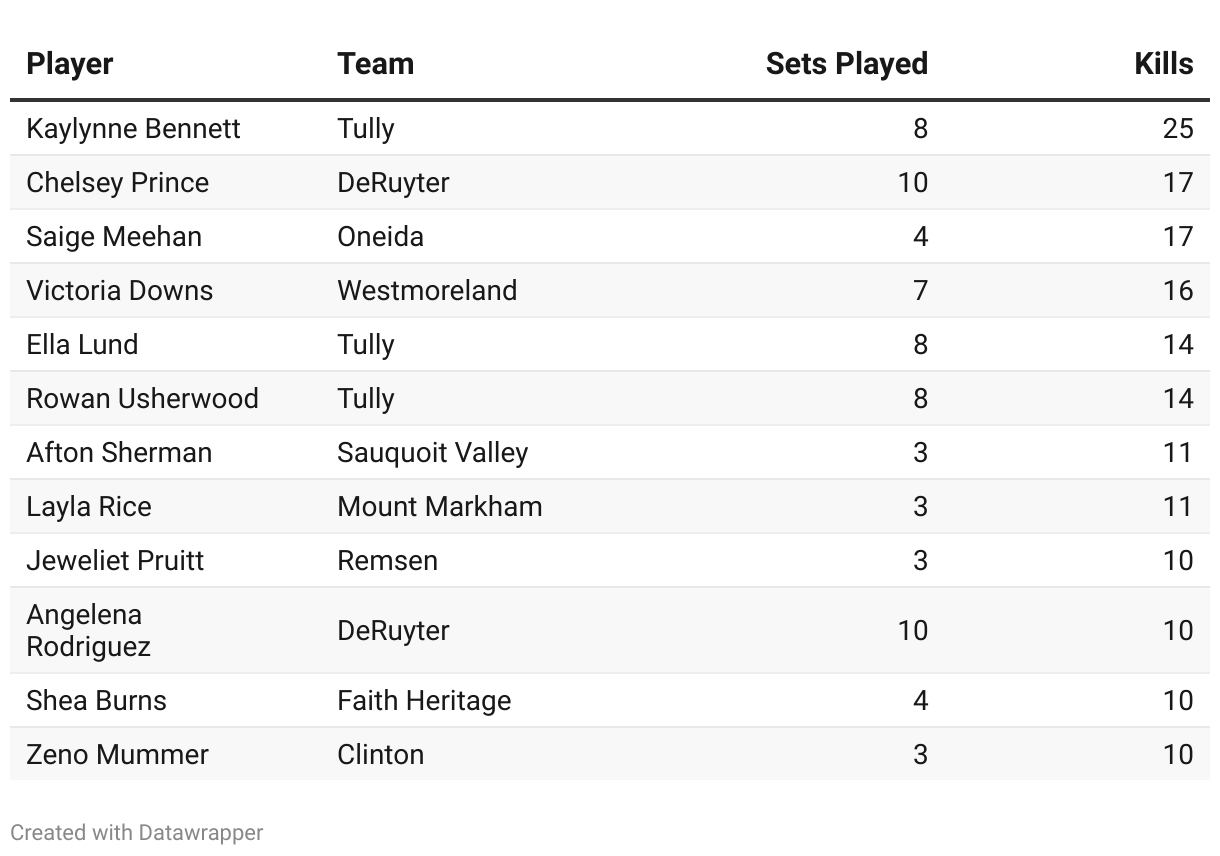Click the Player column header
The height and width of the screenshot is (856, 1220).
pos(70,64)
